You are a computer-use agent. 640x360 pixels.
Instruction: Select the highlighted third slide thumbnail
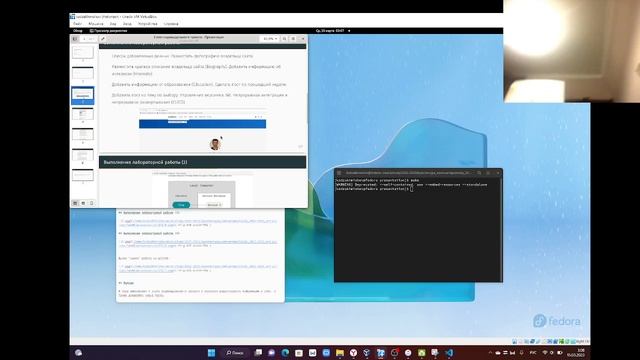pyautogui.click(x=82, y=95)
